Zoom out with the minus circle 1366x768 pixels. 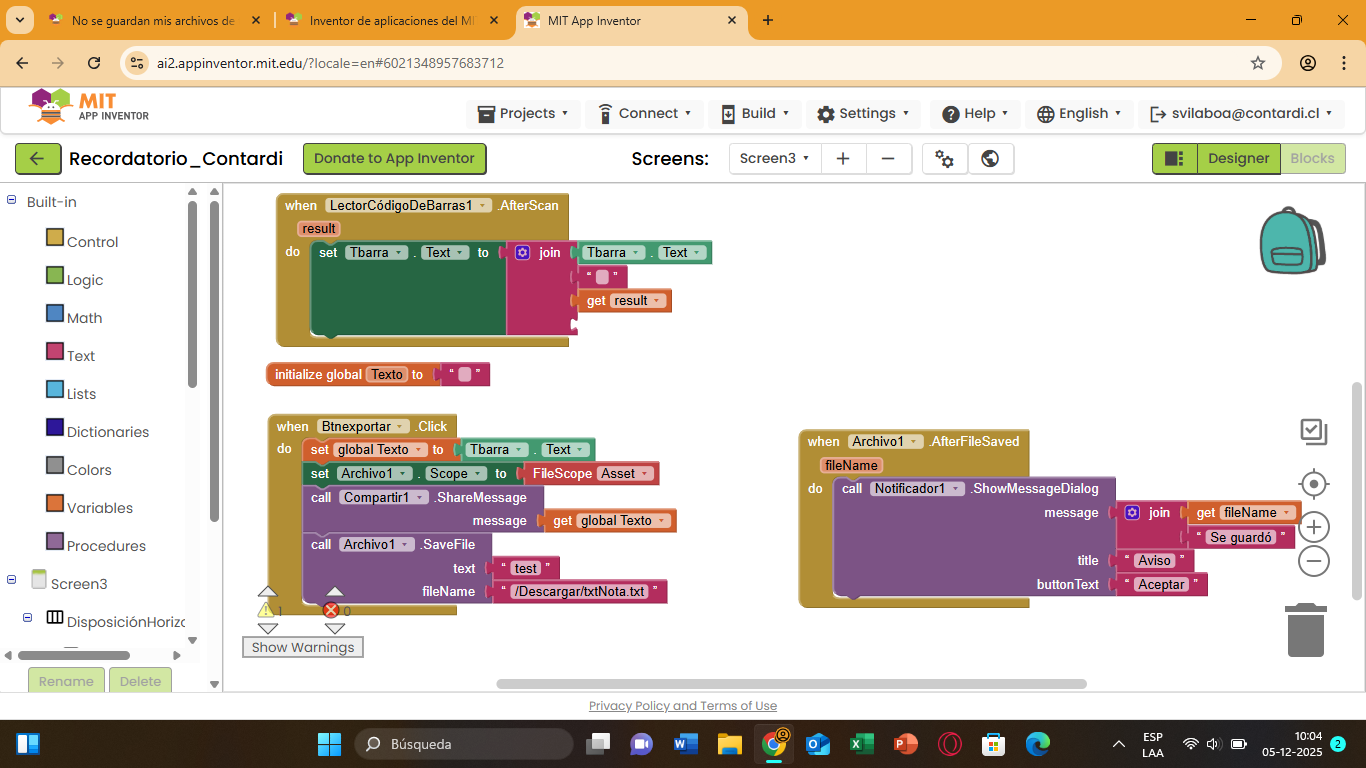tap(1313, 561)
